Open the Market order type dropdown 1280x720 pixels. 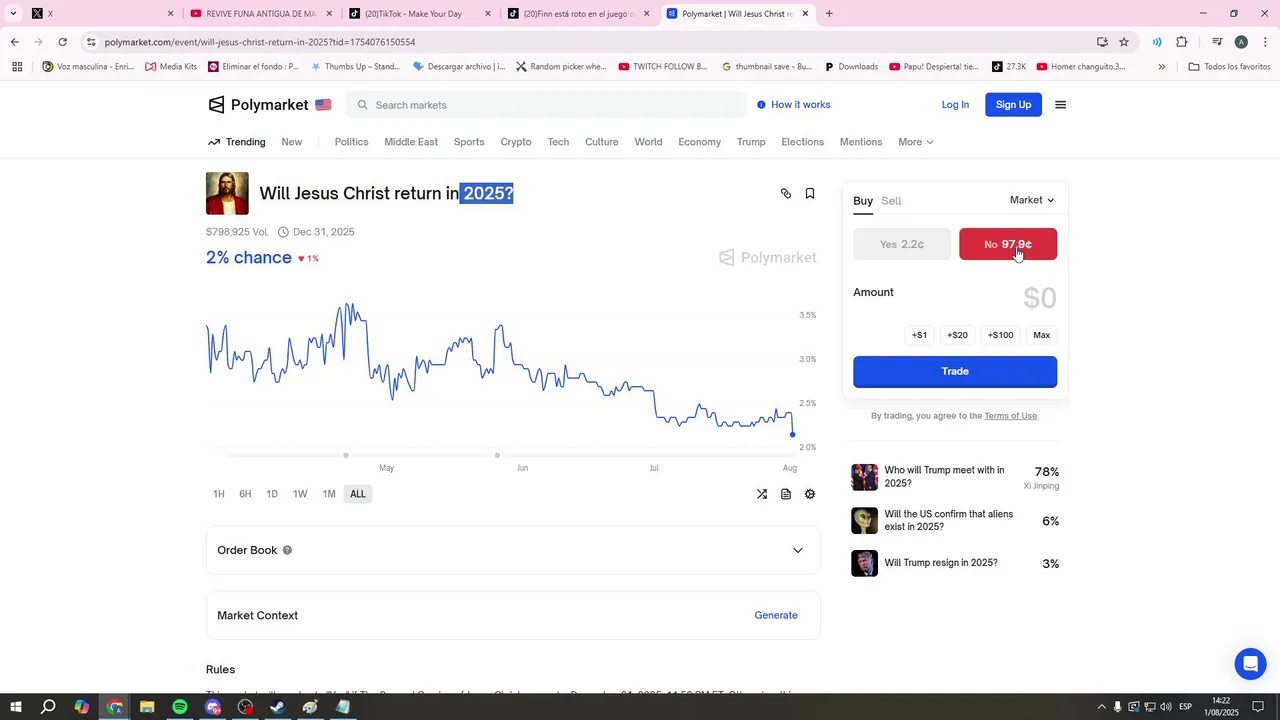pyautogui.click(x=1032, y=200)
